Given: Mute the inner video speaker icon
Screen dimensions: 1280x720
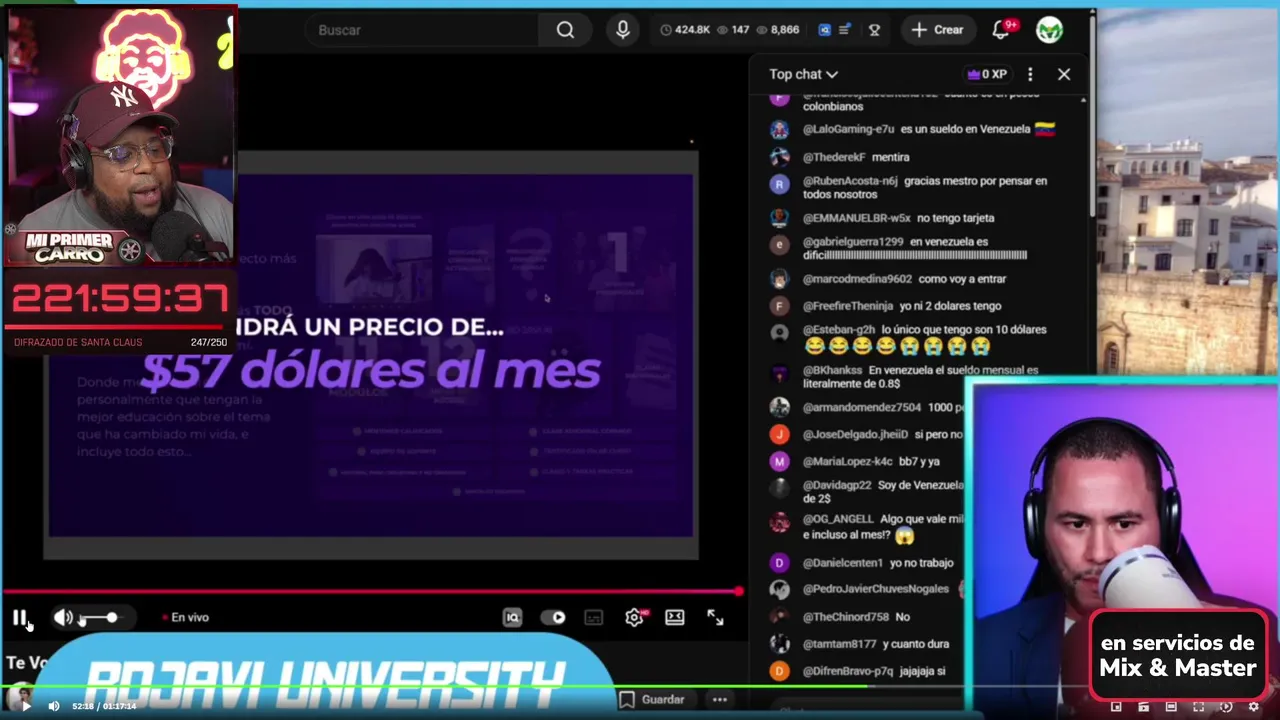Looking at the screenshot, I should [x=62, y=618].
